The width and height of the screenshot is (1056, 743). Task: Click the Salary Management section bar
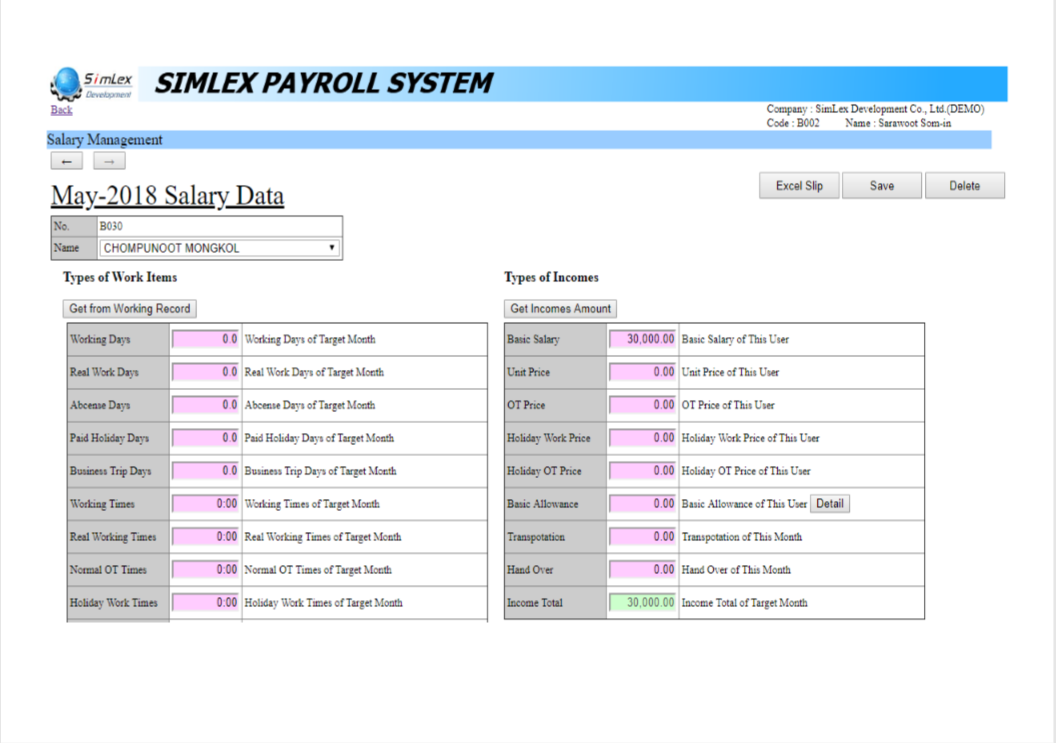(x=519, y=139)
